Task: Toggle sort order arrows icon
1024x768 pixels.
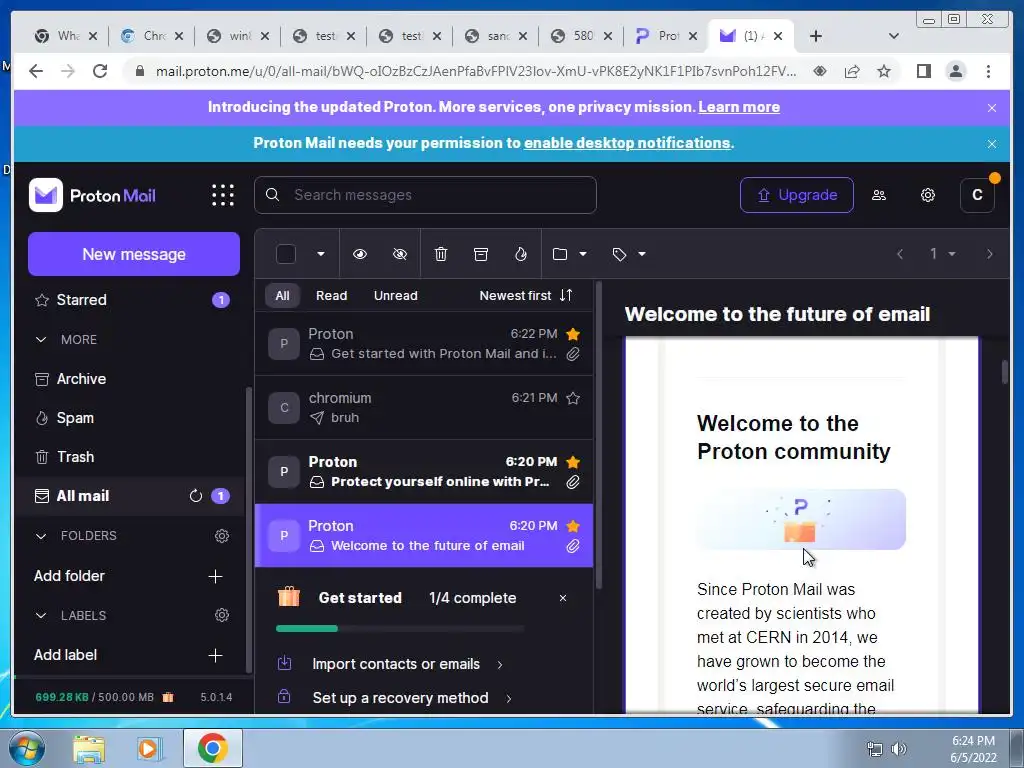Action: point(566,295)
